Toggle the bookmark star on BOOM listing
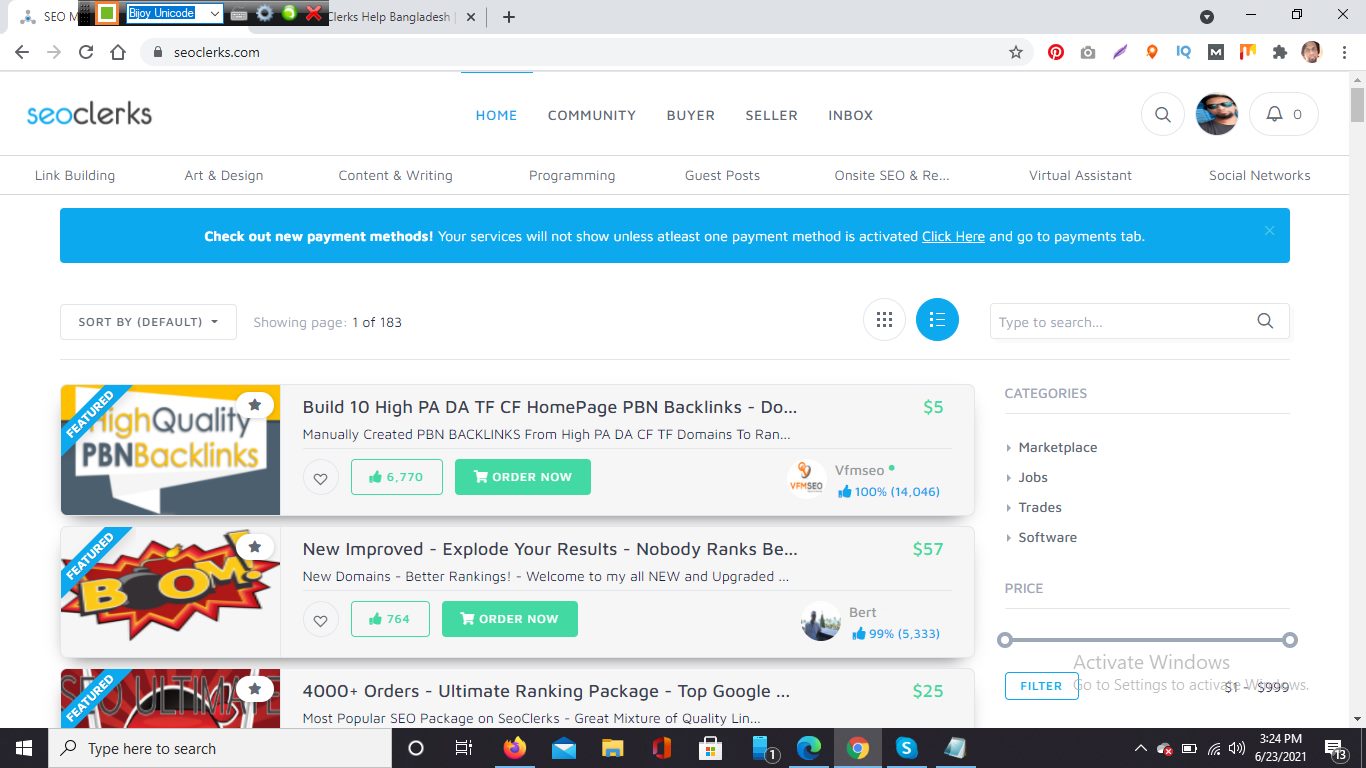The height and width of the screenshot is (768, 1366). click(255, 547)
